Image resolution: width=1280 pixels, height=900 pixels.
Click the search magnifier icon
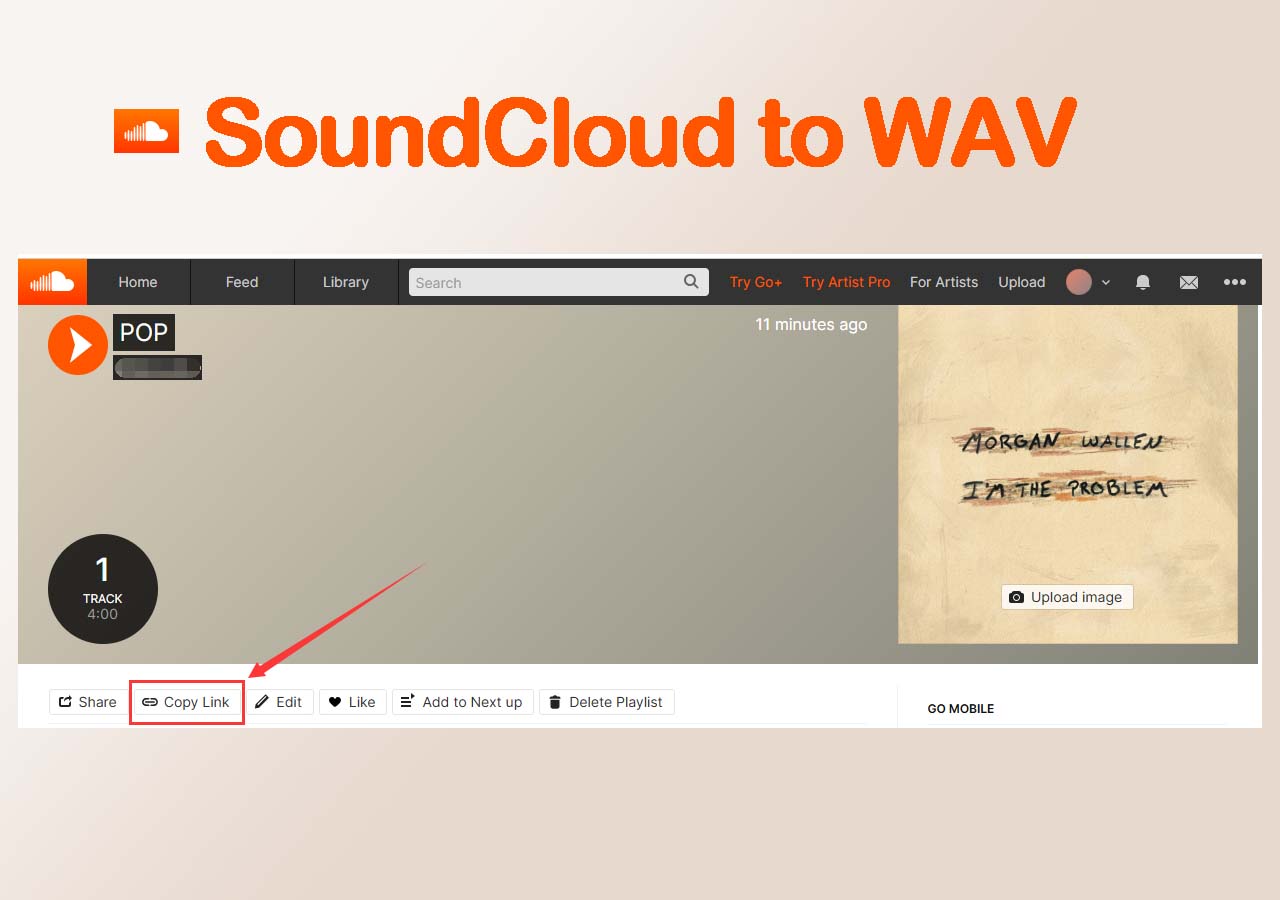(x=691, y=282)
